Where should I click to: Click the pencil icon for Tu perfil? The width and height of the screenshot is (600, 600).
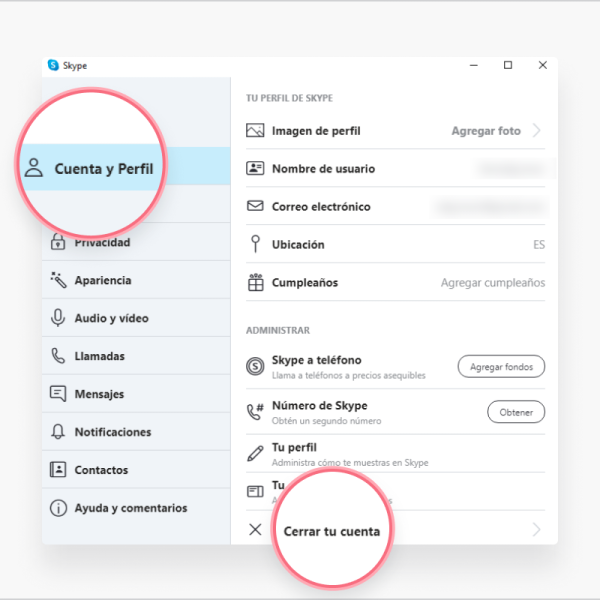pos(255,453)
